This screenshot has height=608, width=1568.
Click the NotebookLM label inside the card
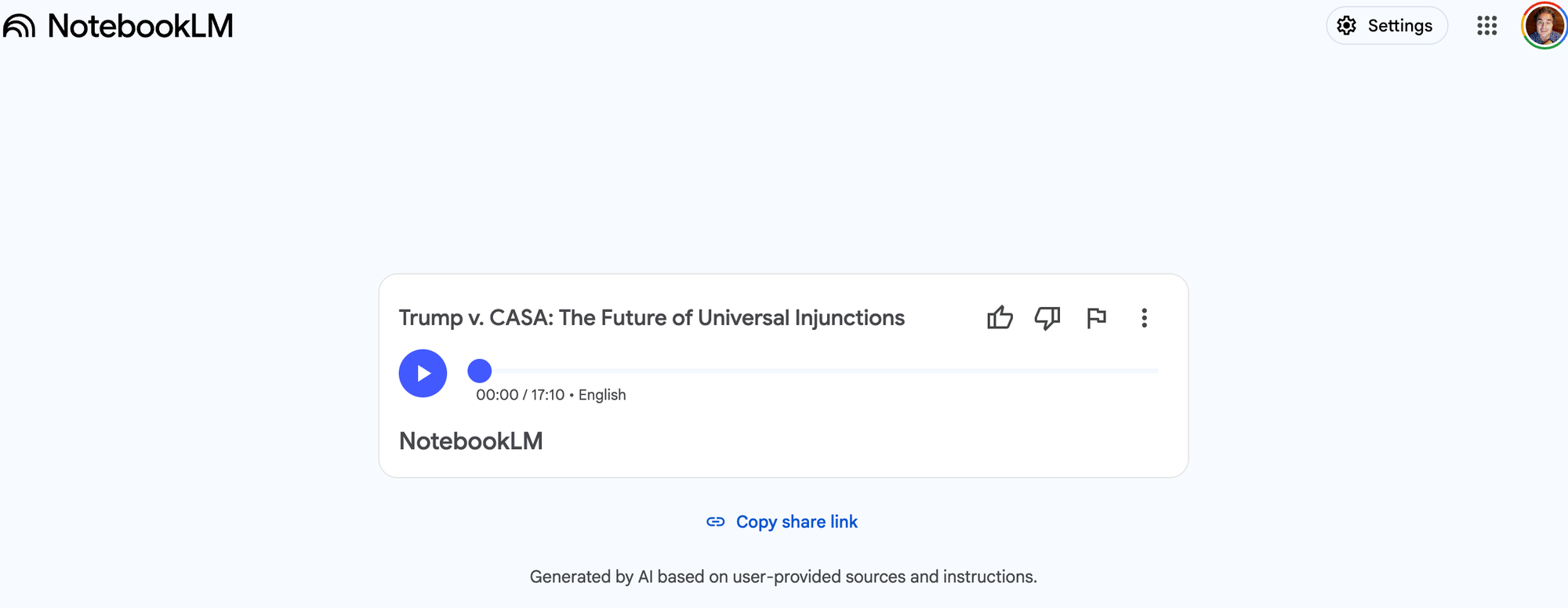click(471, 441)
